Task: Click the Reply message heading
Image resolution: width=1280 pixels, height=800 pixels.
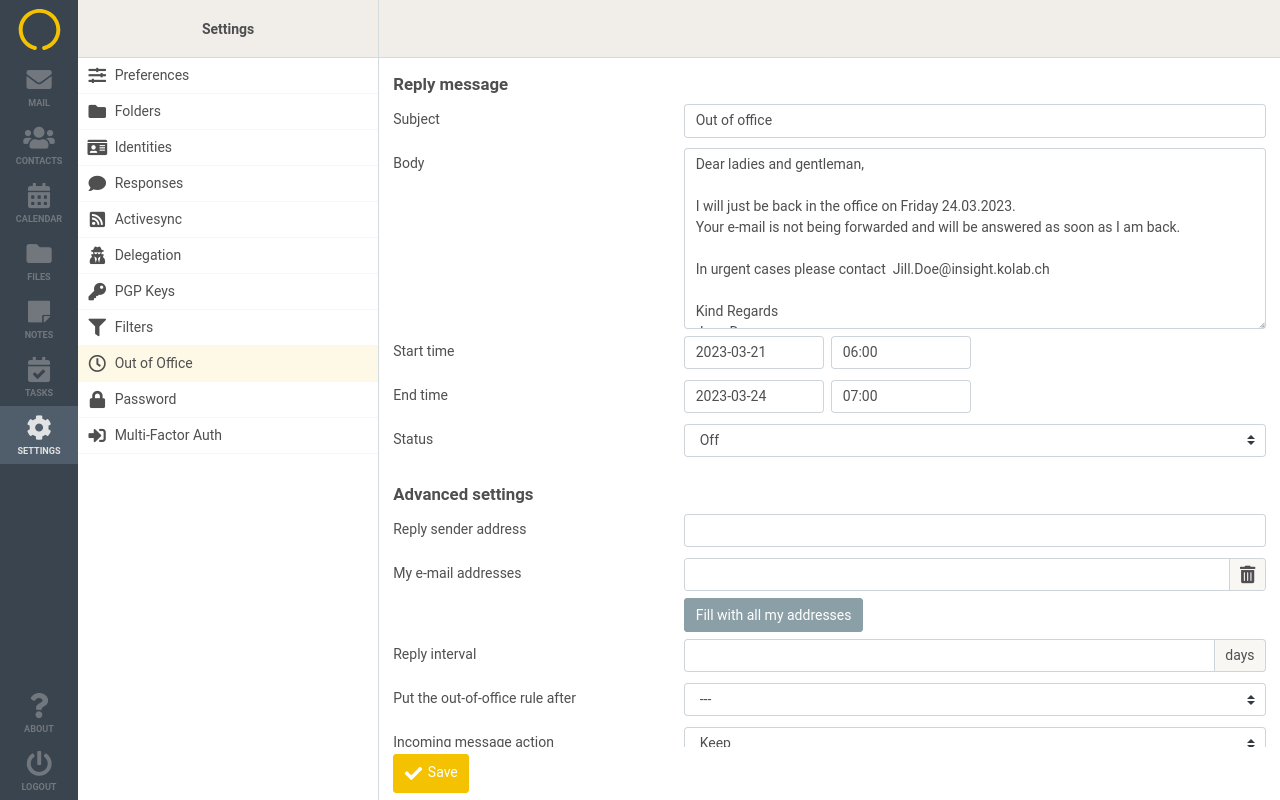Action: [x=450, y=85]
